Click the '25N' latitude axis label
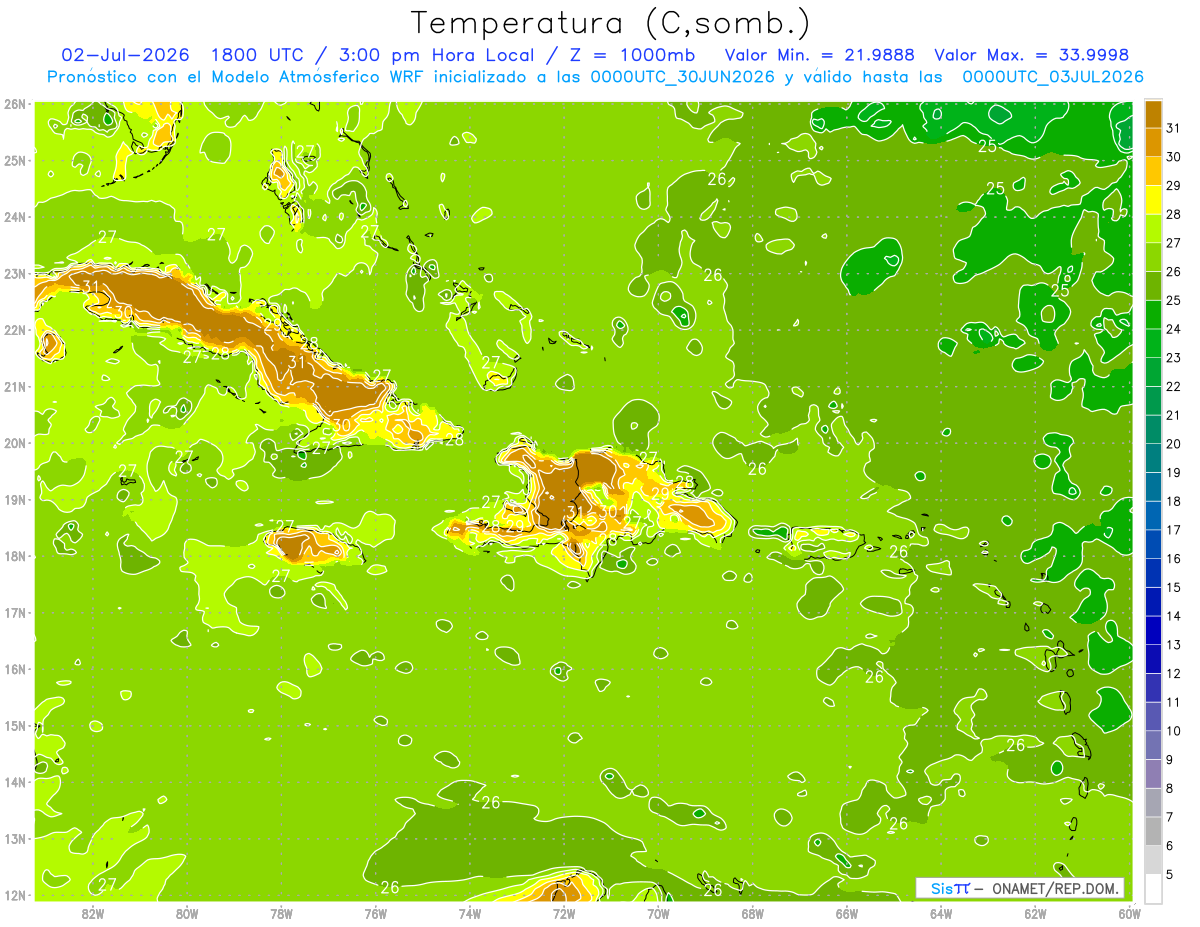Viewport: 1200px width, 927px height. click(x=15, y=160)
